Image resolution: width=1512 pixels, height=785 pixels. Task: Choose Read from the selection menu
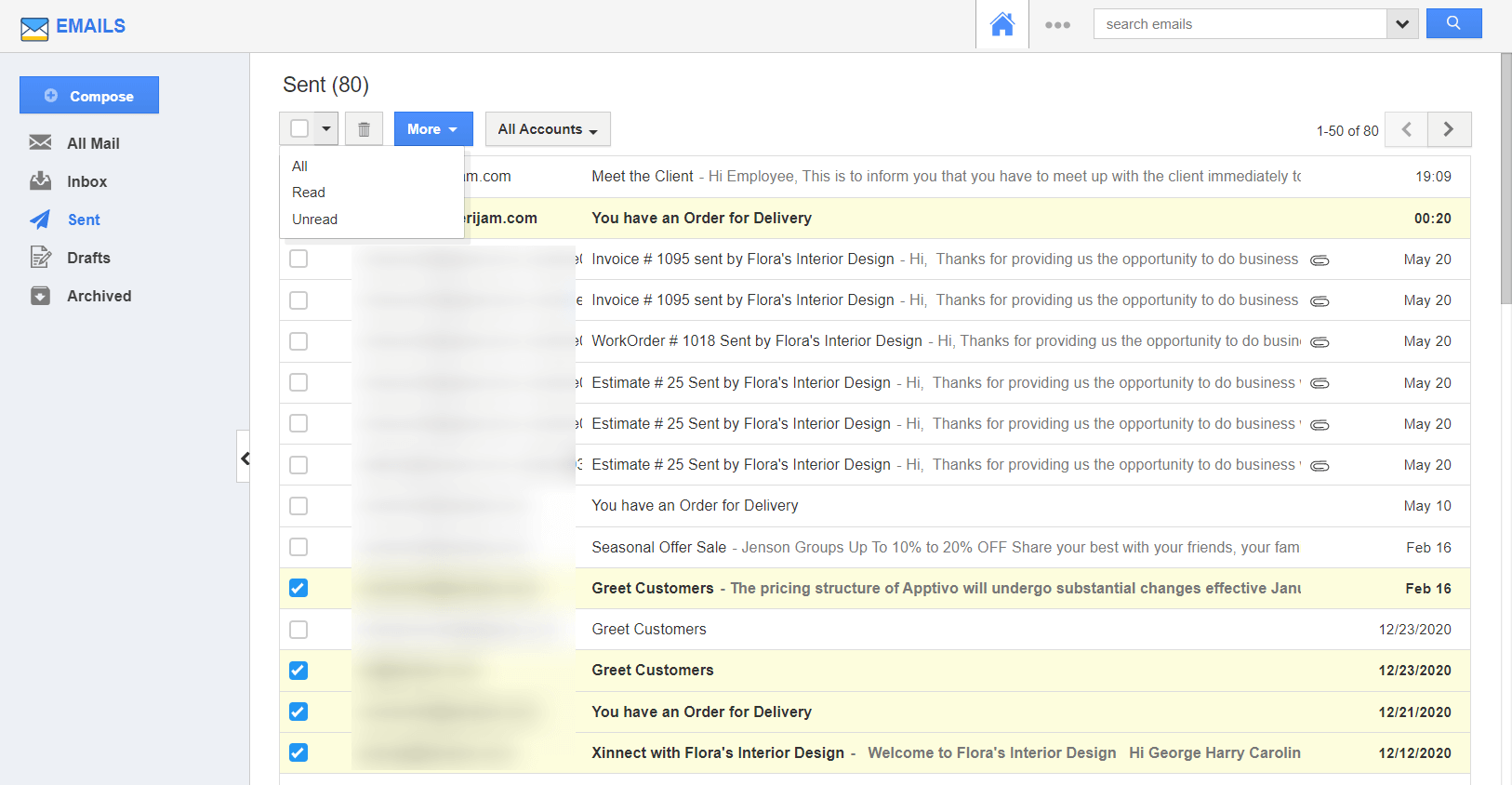309,193
